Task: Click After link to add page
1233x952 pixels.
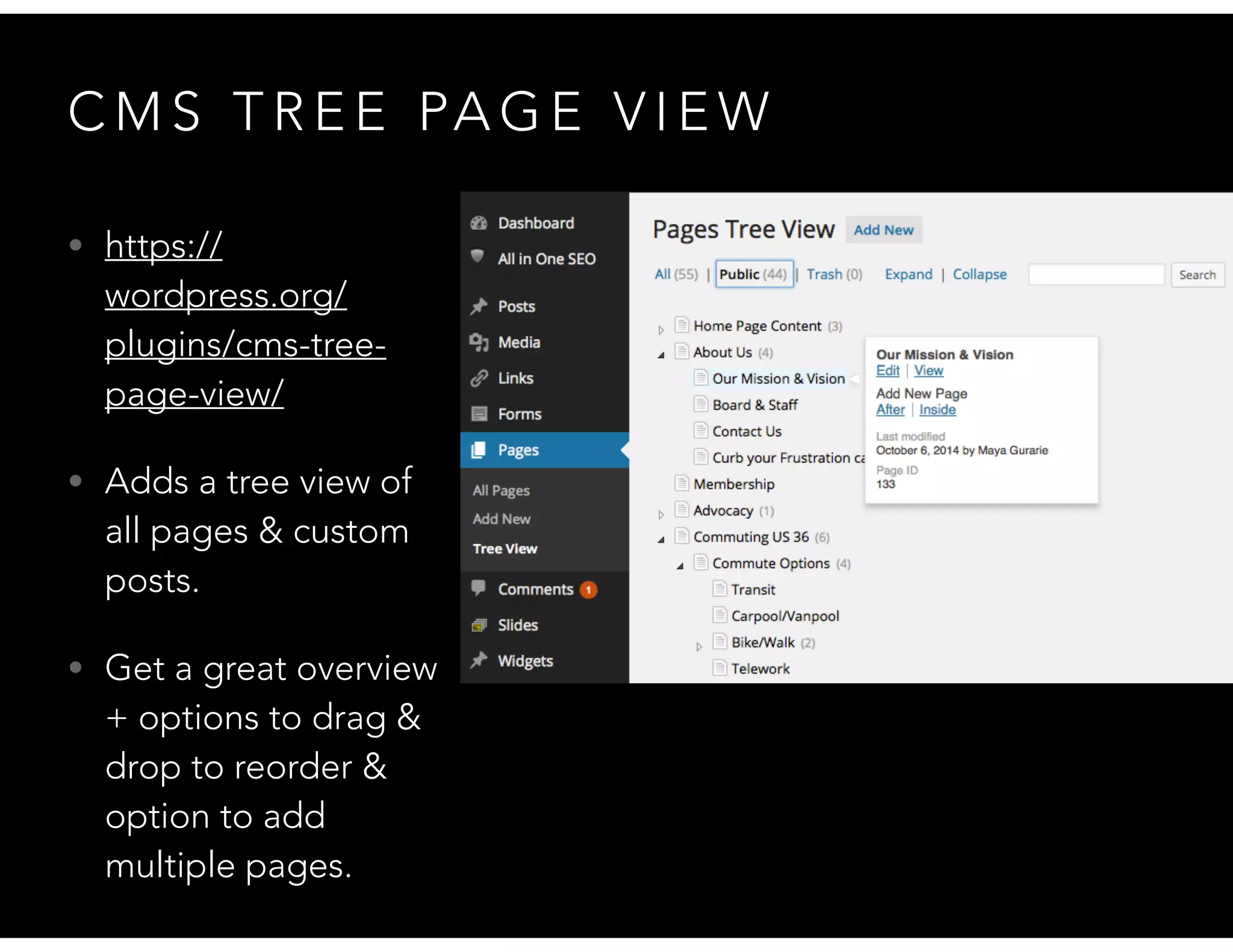Action: click(890, 410)
